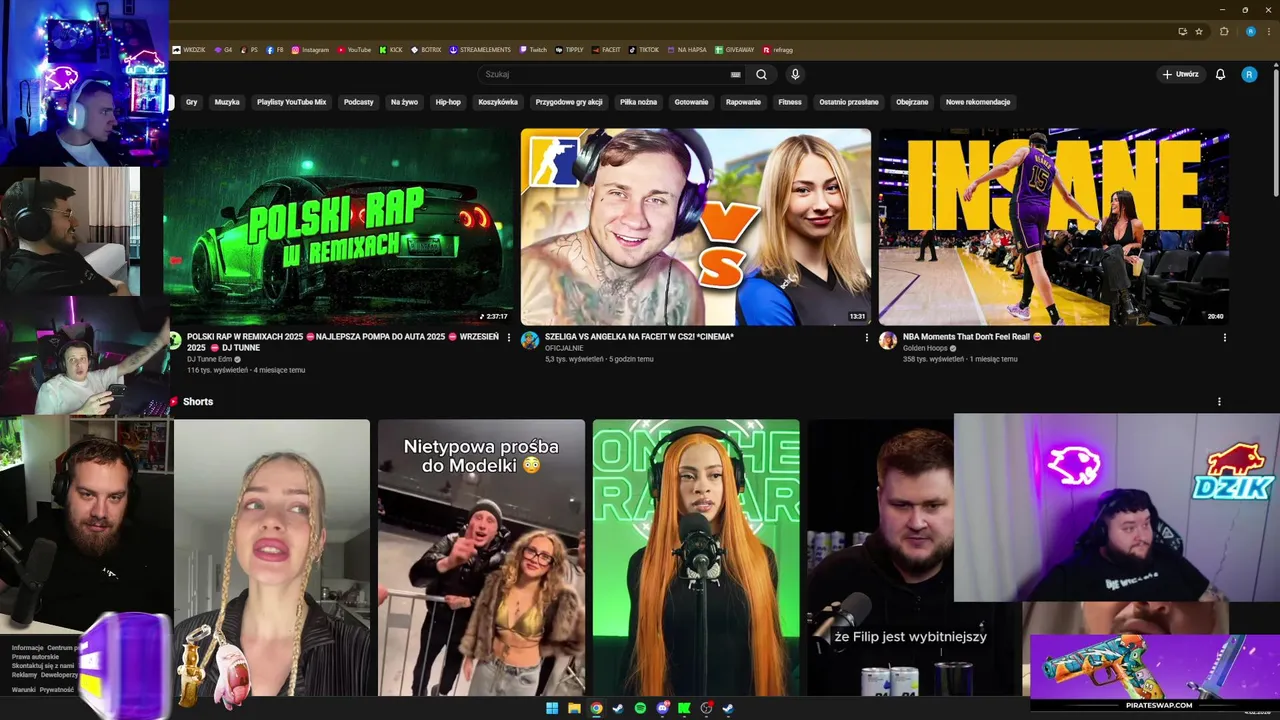
Task: Play the INSANE NBA video thumbnail
Action: pos(1053,226)
